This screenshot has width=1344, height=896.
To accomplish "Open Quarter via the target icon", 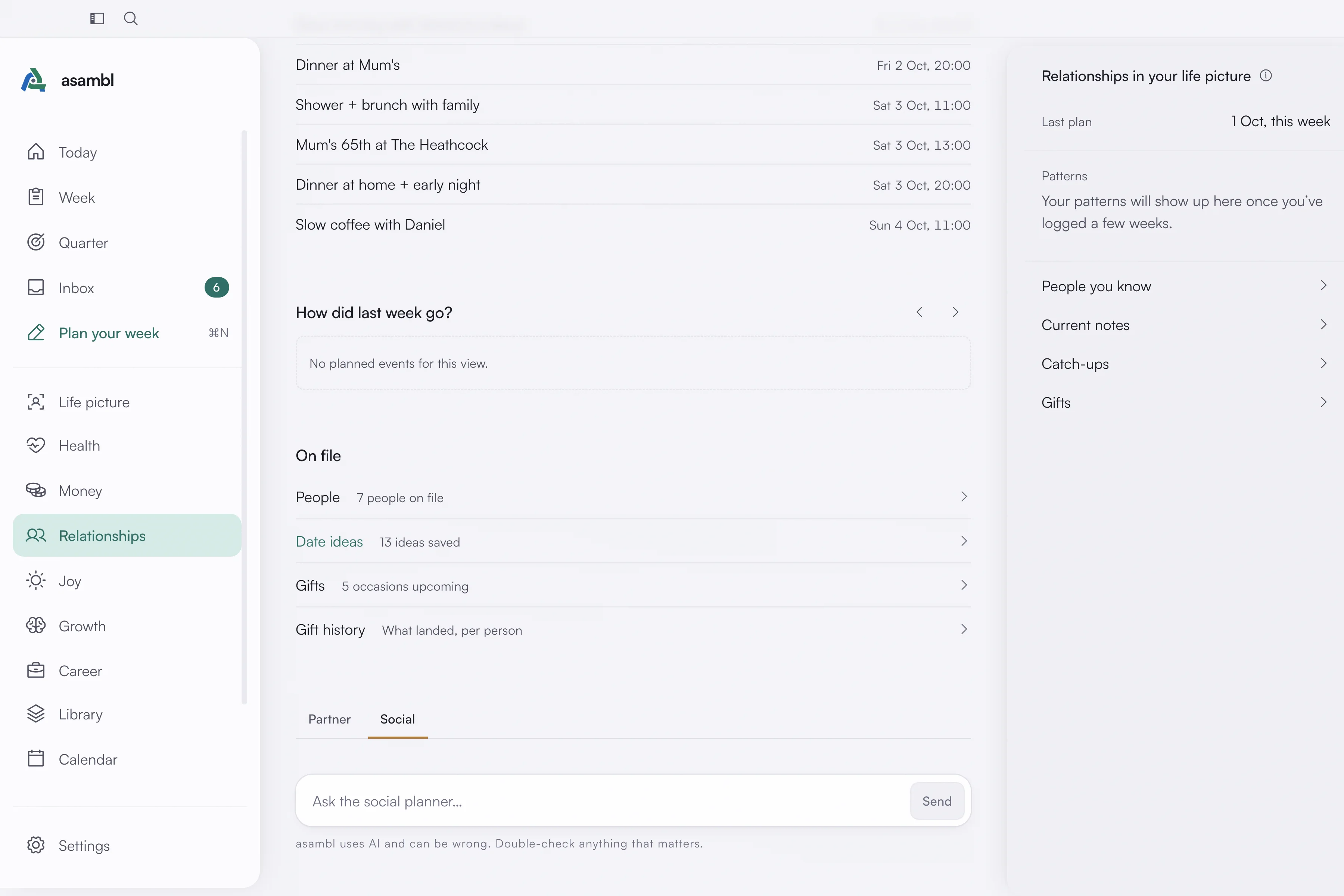I will pyautogui.click(x=35, y=242).
